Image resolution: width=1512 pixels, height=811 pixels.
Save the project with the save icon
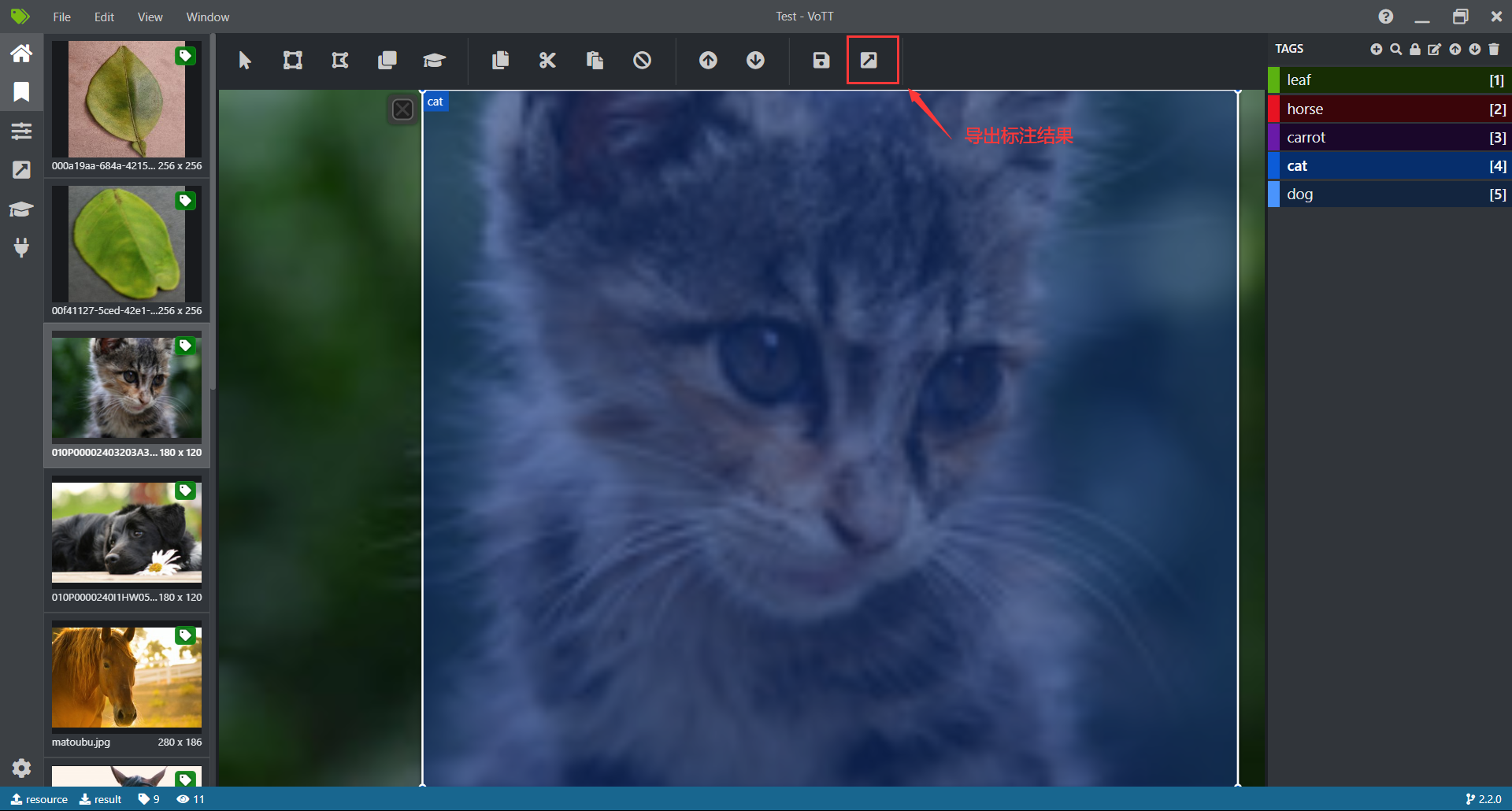click(820, 60)
